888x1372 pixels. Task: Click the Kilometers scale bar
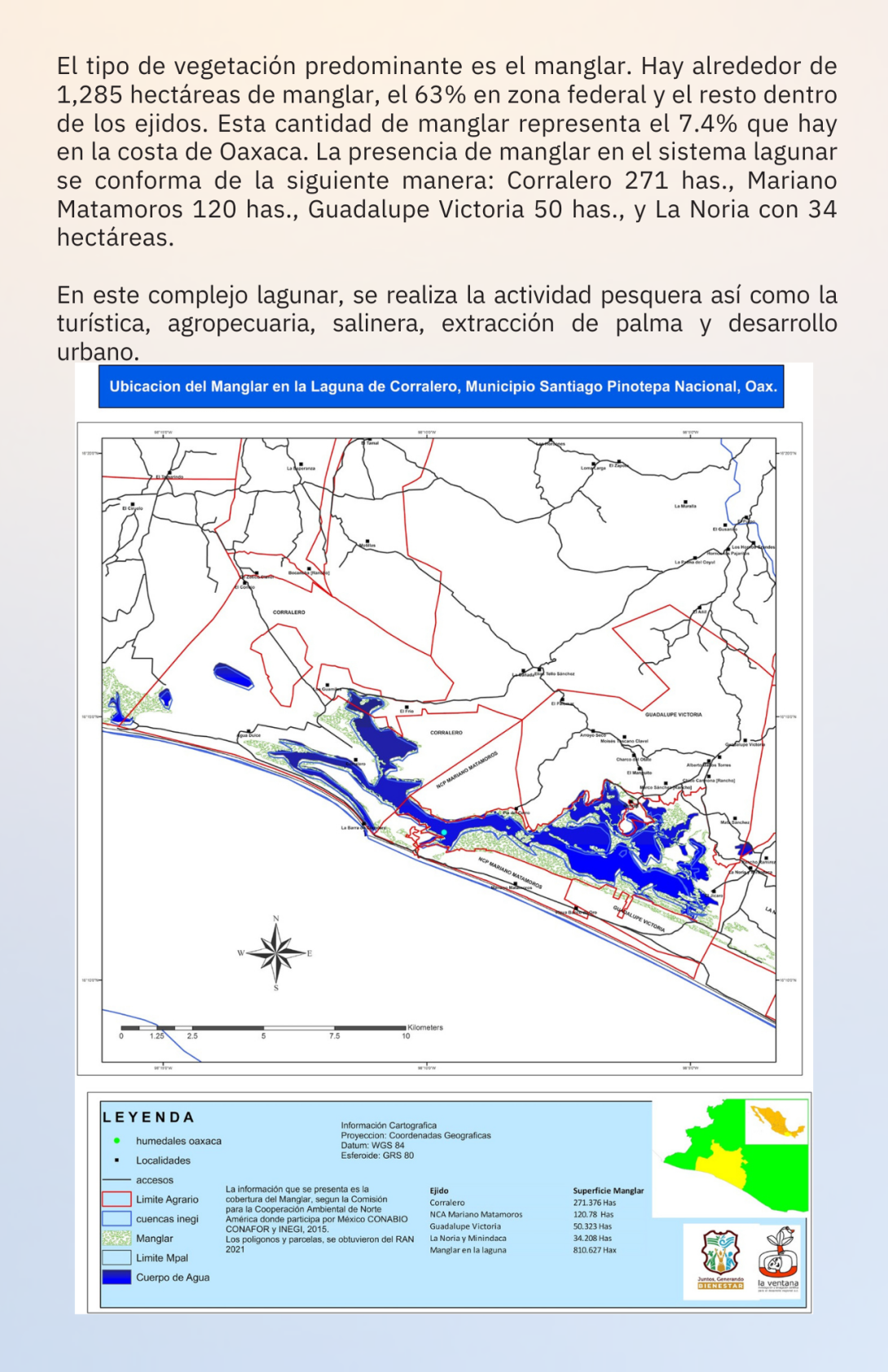click(263, 1028)
